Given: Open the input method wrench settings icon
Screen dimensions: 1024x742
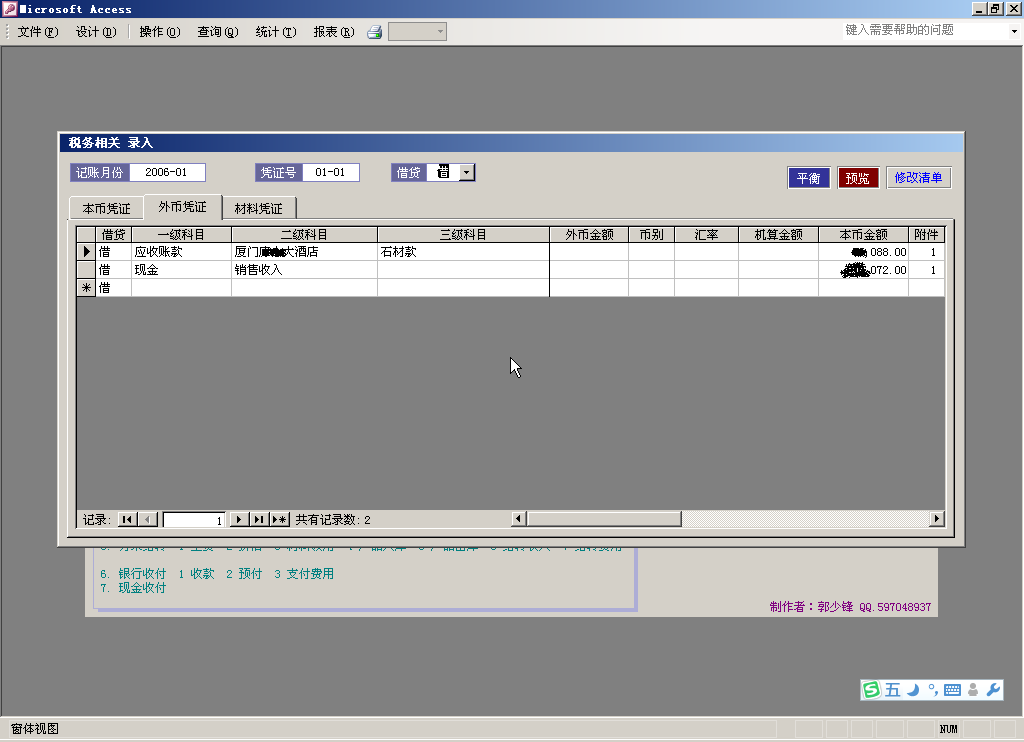Looking at the screenshot, I should [x=993, y=690].
